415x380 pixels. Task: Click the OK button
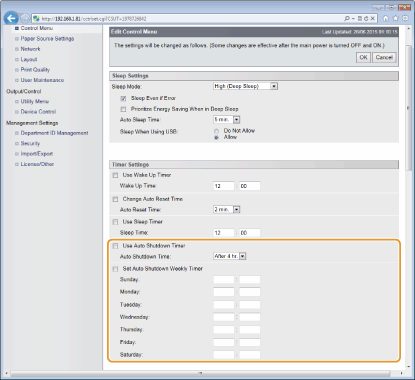point(363,57)
